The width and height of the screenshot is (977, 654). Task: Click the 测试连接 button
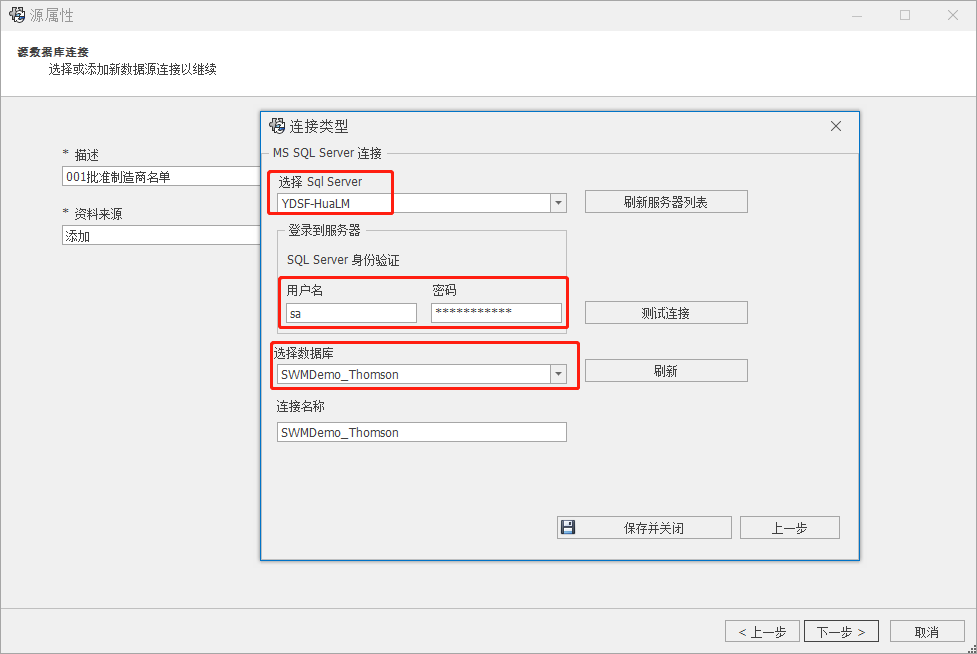[666, 313]
